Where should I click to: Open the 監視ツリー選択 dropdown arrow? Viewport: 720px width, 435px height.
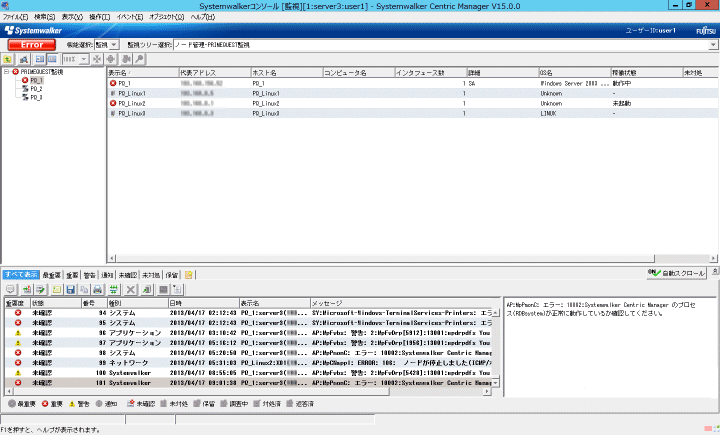pyautogui.click(x=713, y=45)
